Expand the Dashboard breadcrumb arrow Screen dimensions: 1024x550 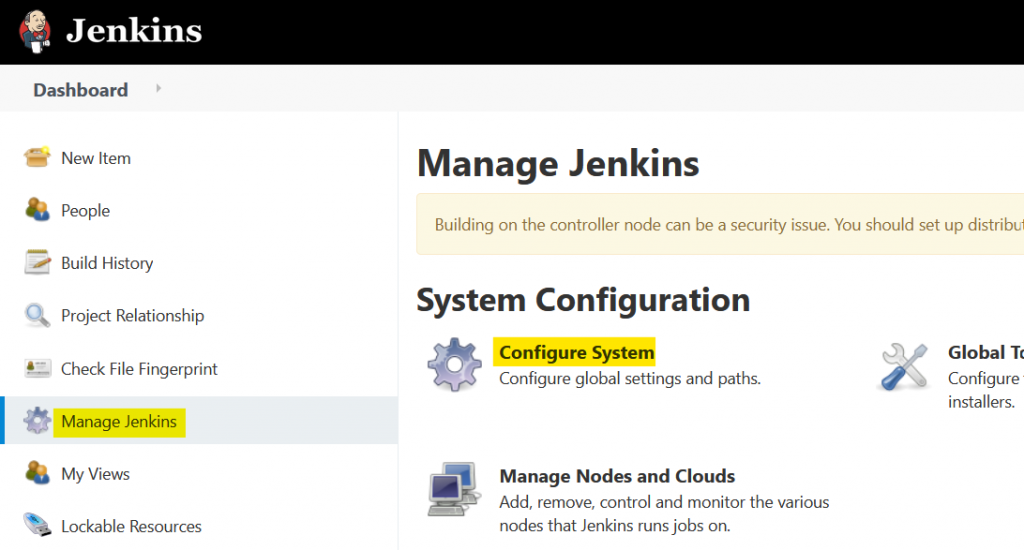point(158,88)
